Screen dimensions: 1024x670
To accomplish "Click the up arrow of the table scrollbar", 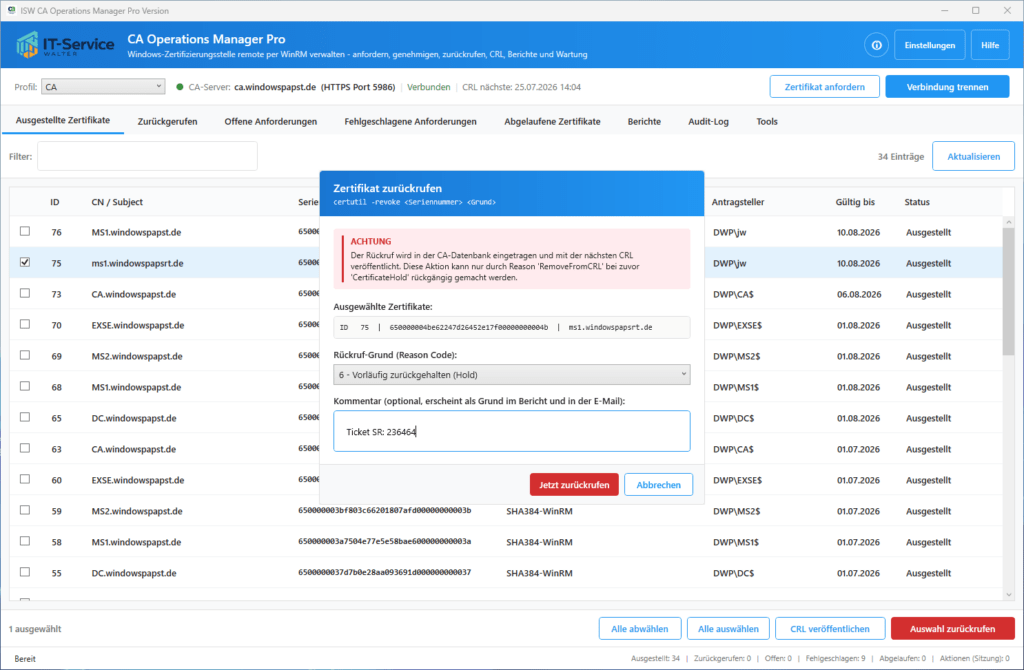I will pos(1008,223).
